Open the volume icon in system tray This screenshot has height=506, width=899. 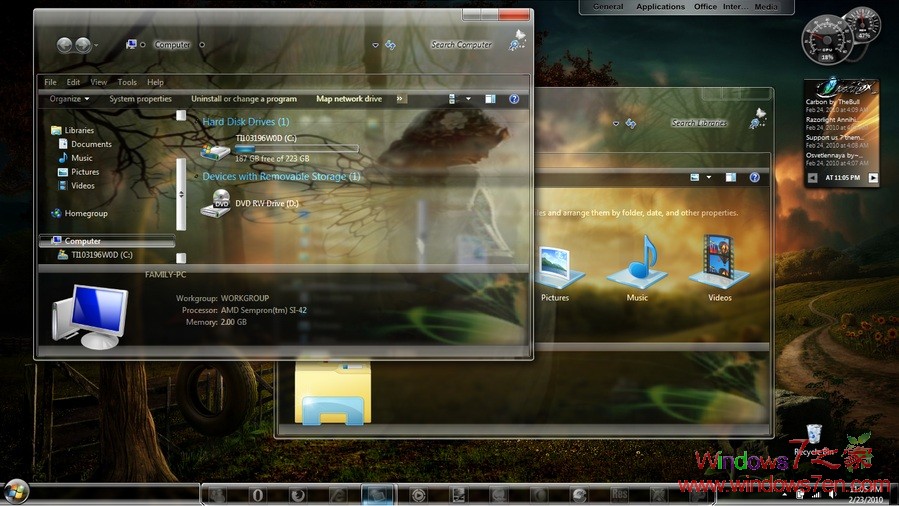point(832,495)
